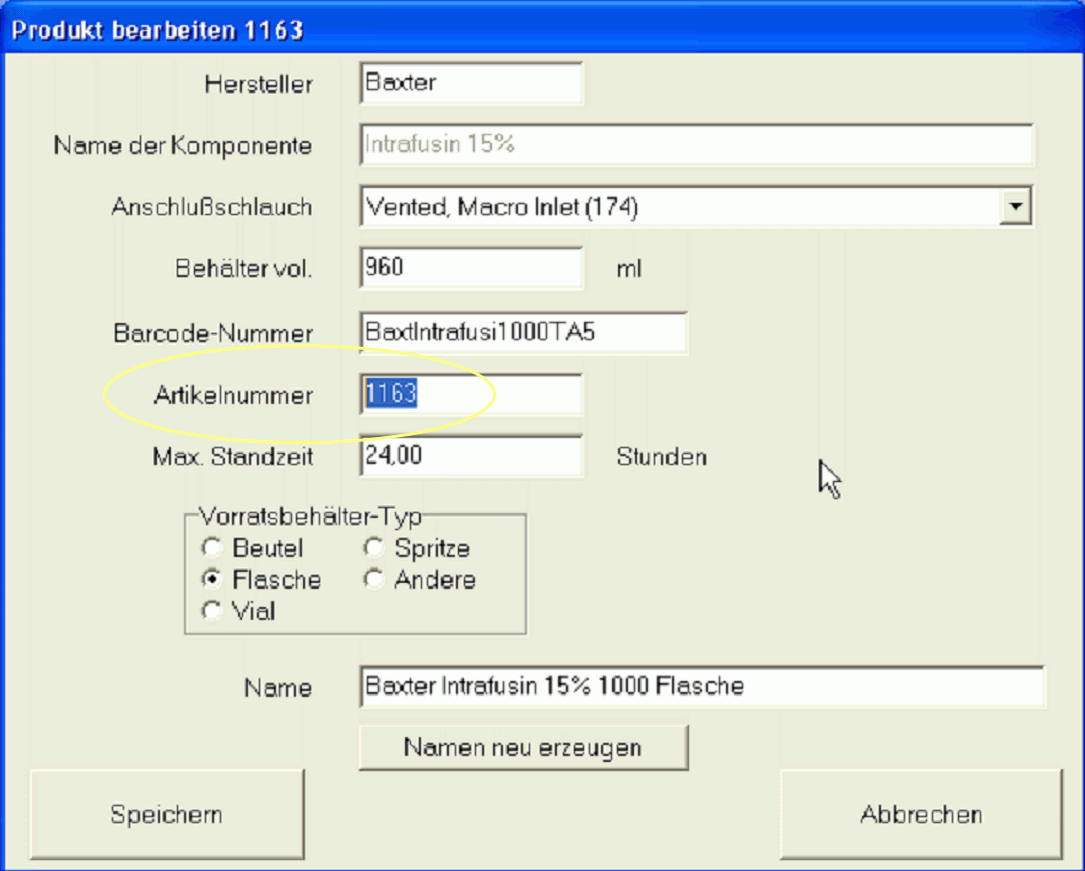1085x871 pixels.
Task: Focus the Max. Standzeit field
Action: (471, 456)
